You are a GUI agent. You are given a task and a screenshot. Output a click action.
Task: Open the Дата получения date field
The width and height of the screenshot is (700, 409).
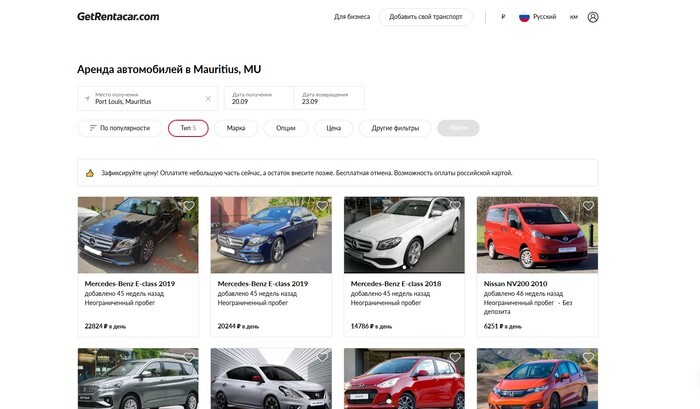(258, 98)
